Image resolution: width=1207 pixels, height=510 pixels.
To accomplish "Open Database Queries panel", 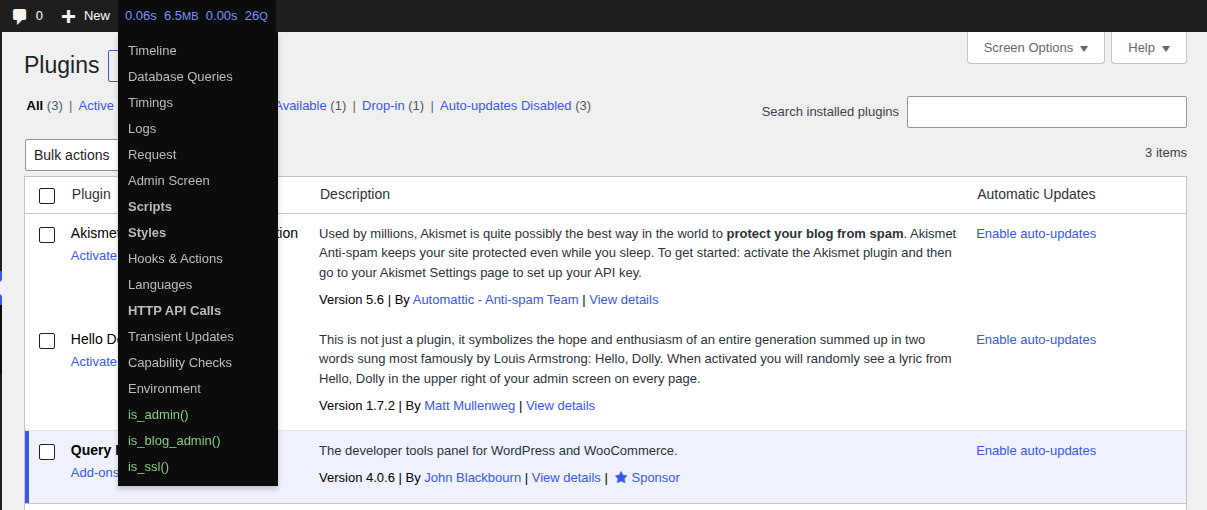I will click(198, 77).
